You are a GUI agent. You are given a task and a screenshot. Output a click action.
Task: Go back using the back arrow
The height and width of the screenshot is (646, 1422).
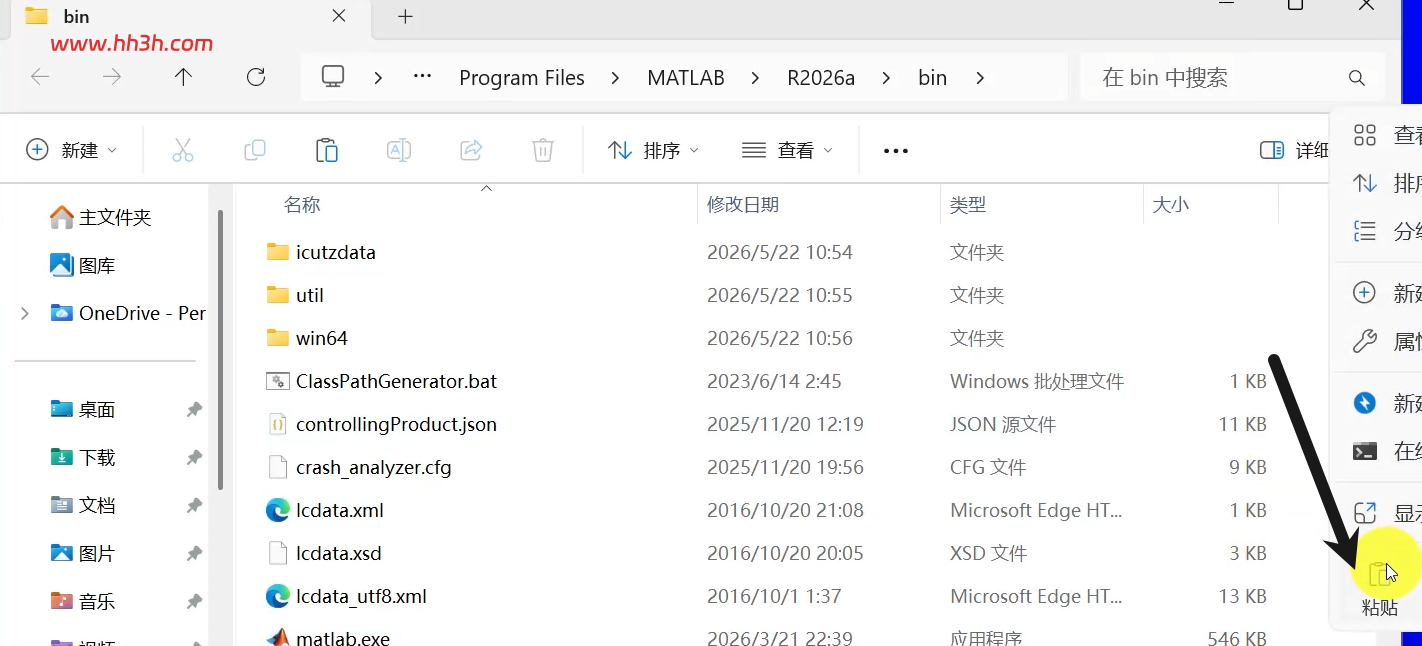[x=40, y=77]
